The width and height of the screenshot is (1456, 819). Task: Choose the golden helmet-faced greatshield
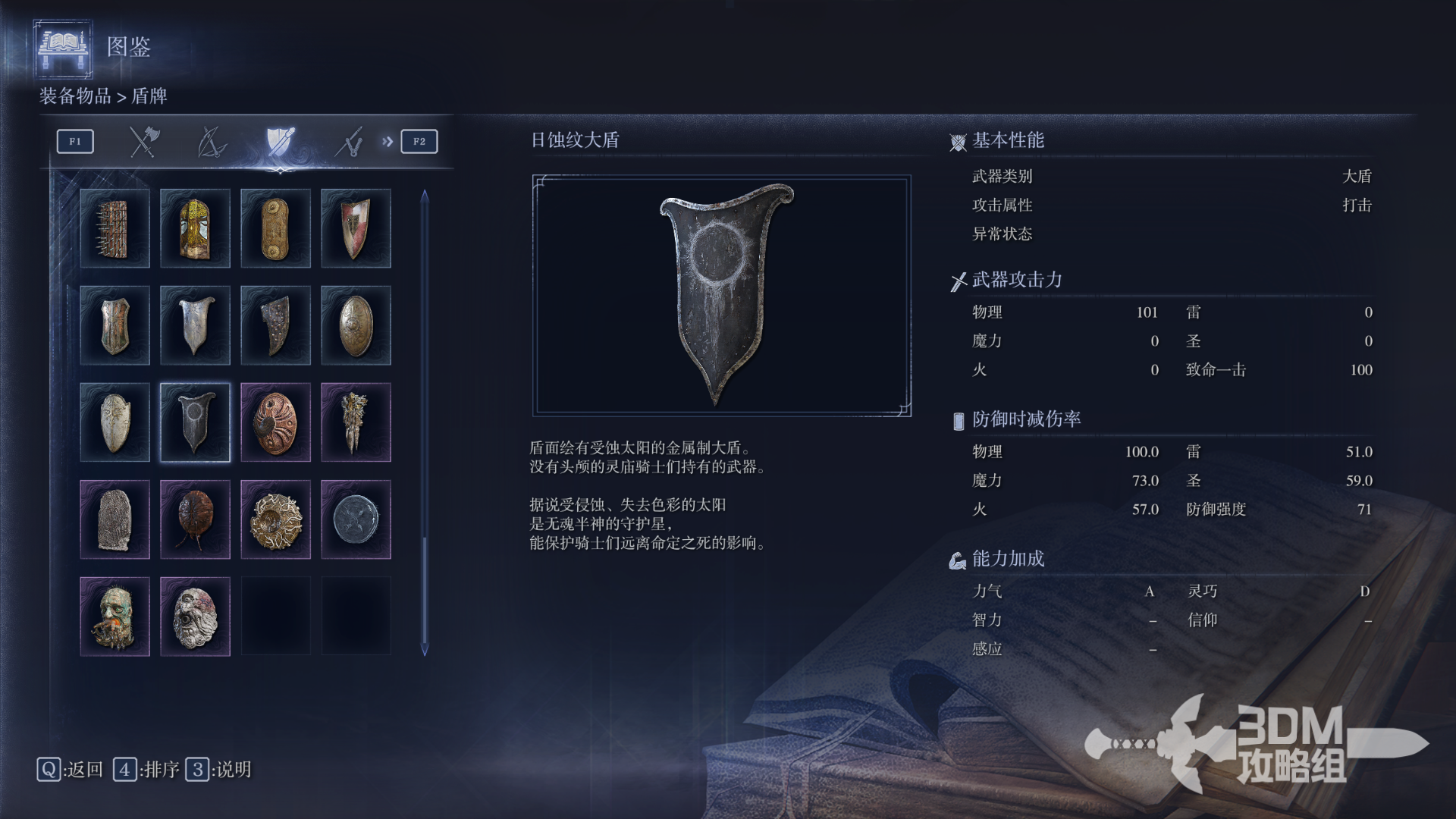tap(195, 228)
